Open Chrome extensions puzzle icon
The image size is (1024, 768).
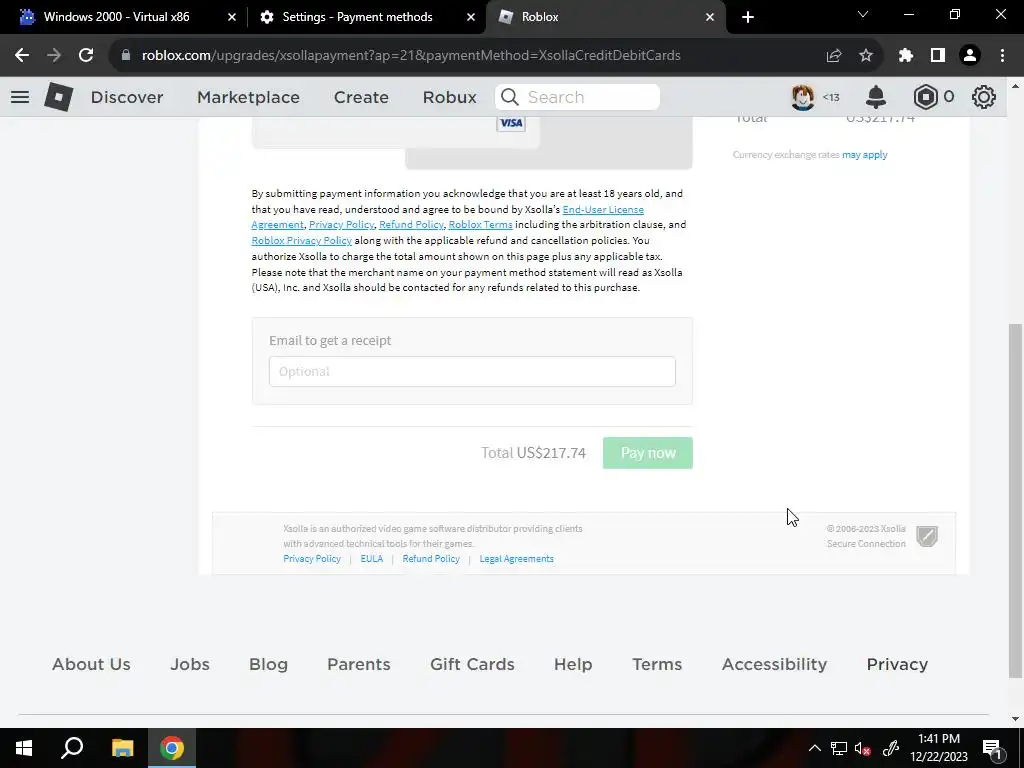(x=906, y=56)
